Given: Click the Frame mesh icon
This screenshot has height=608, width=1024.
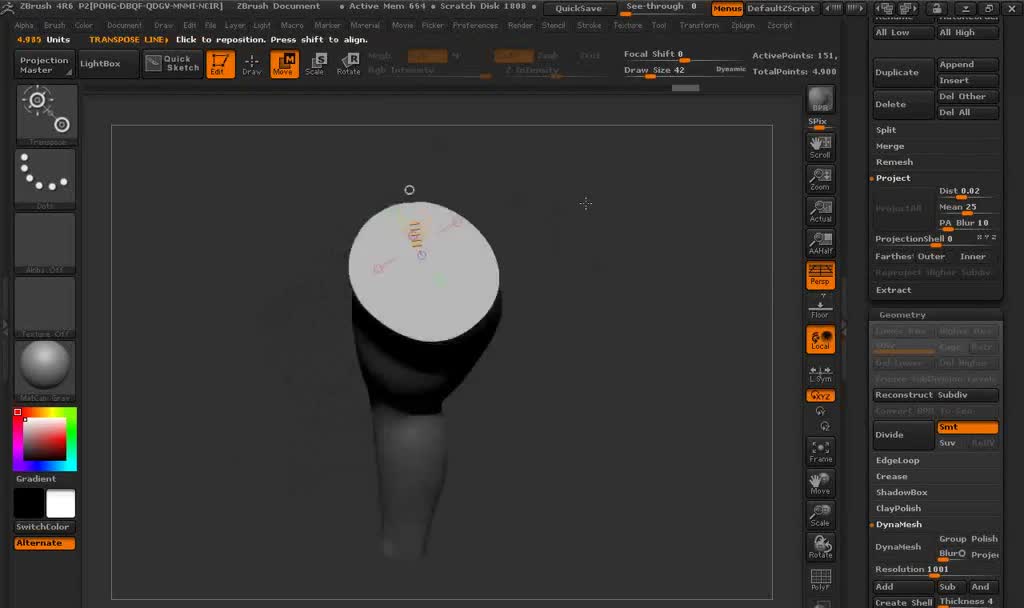Looking at the screenshot, I should [x=820, y=451].
